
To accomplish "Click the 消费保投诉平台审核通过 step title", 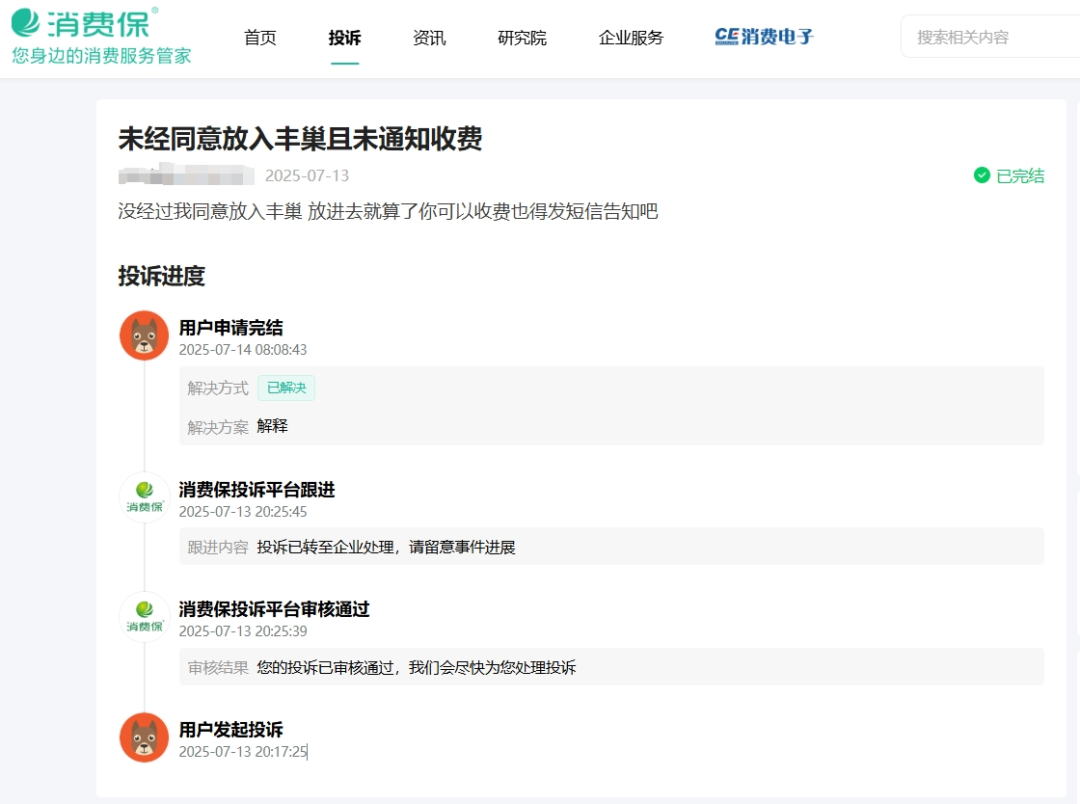I will [274, 609].
